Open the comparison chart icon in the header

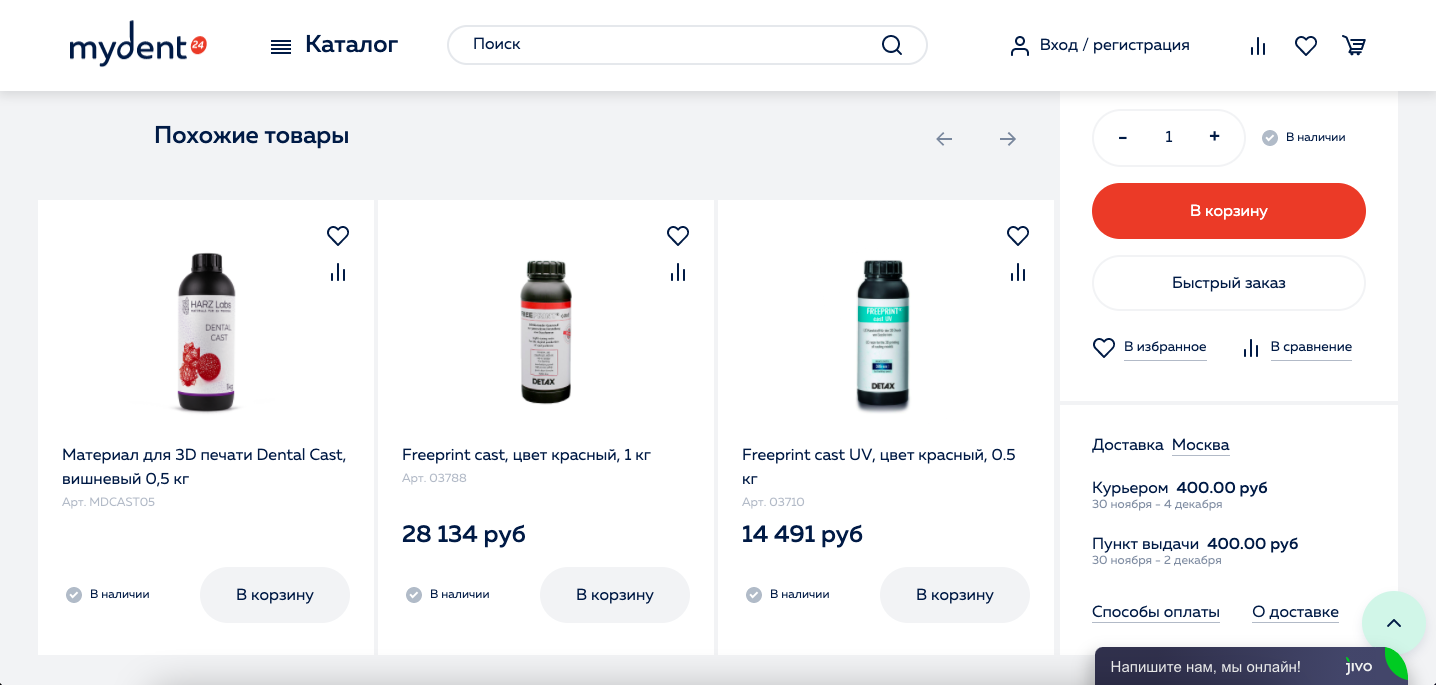coord(1257,45)
